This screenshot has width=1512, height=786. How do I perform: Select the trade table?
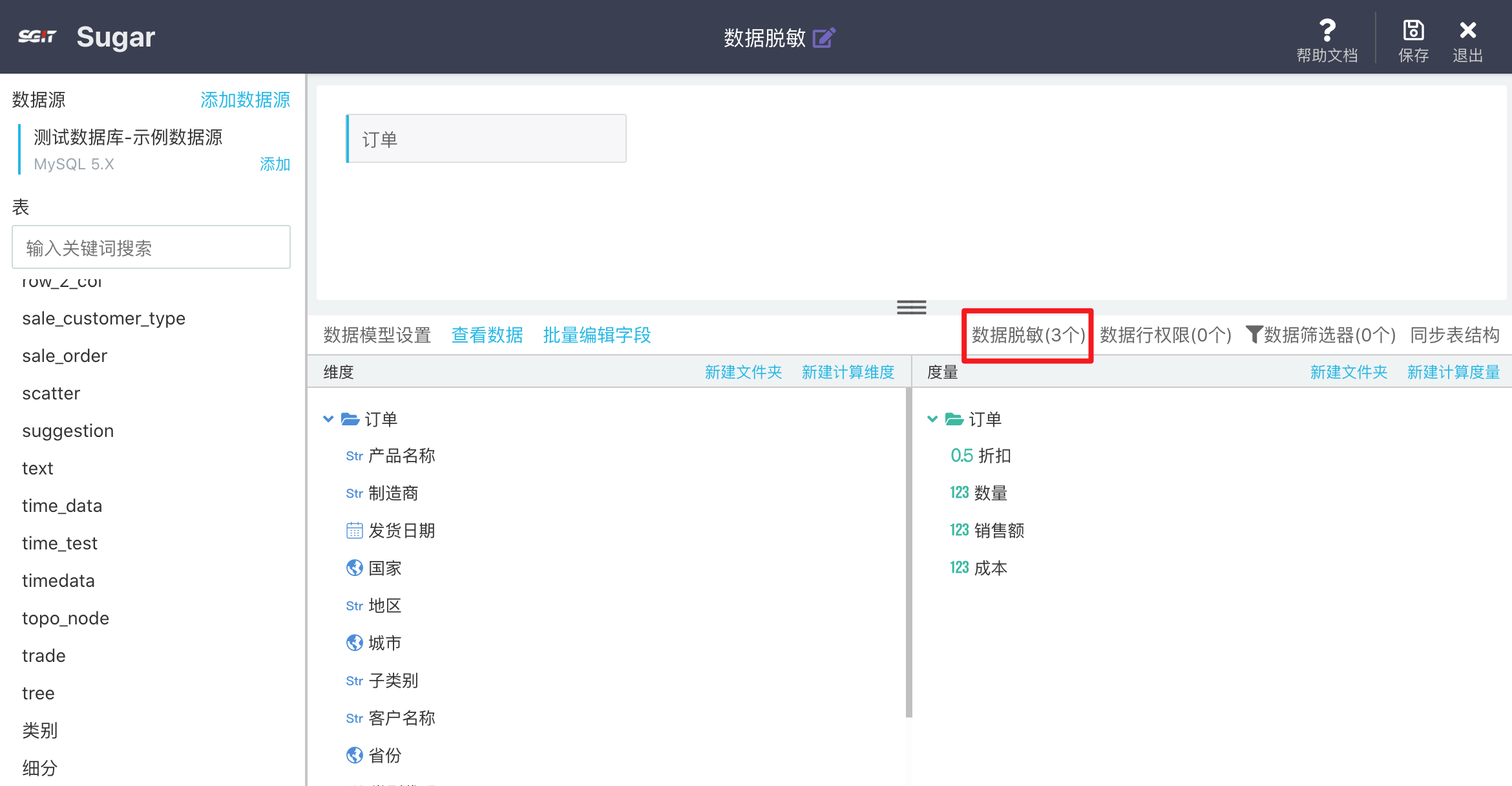pos(43,655)
